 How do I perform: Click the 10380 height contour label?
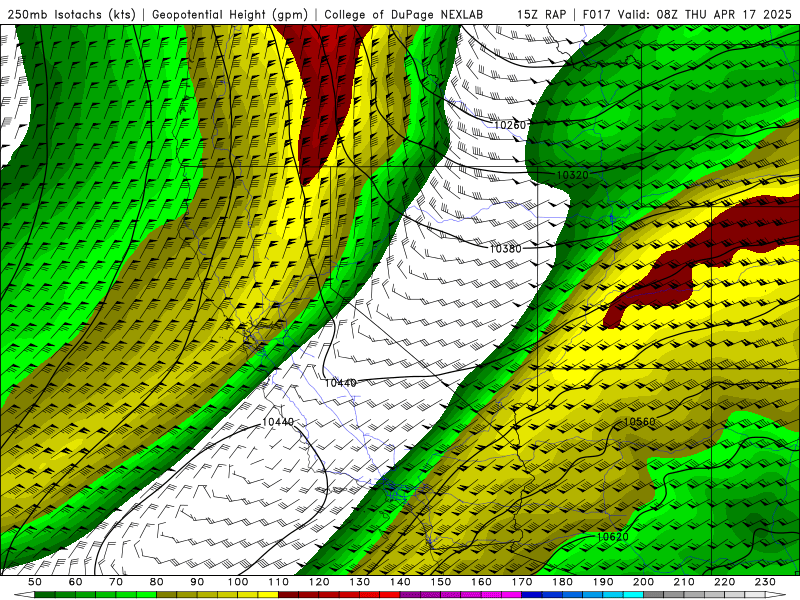coord(506,248)
